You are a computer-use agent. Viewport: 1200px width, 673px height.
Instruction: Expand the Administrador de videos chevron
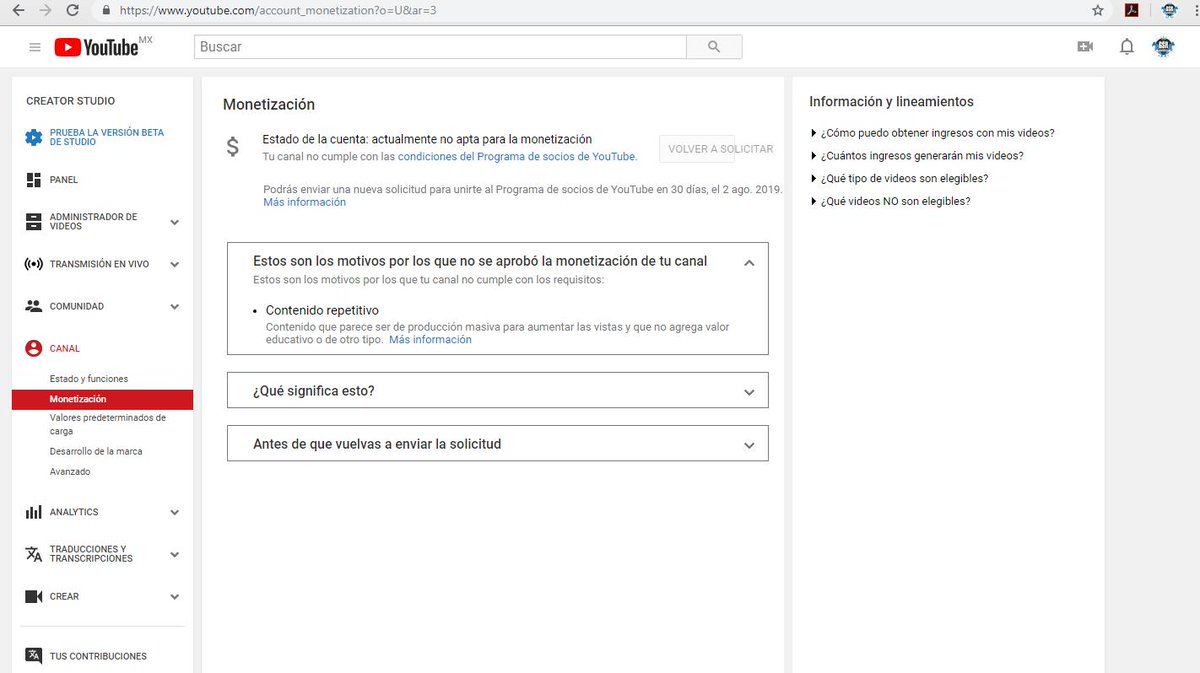pyautogui.click(x=175, y=222)
